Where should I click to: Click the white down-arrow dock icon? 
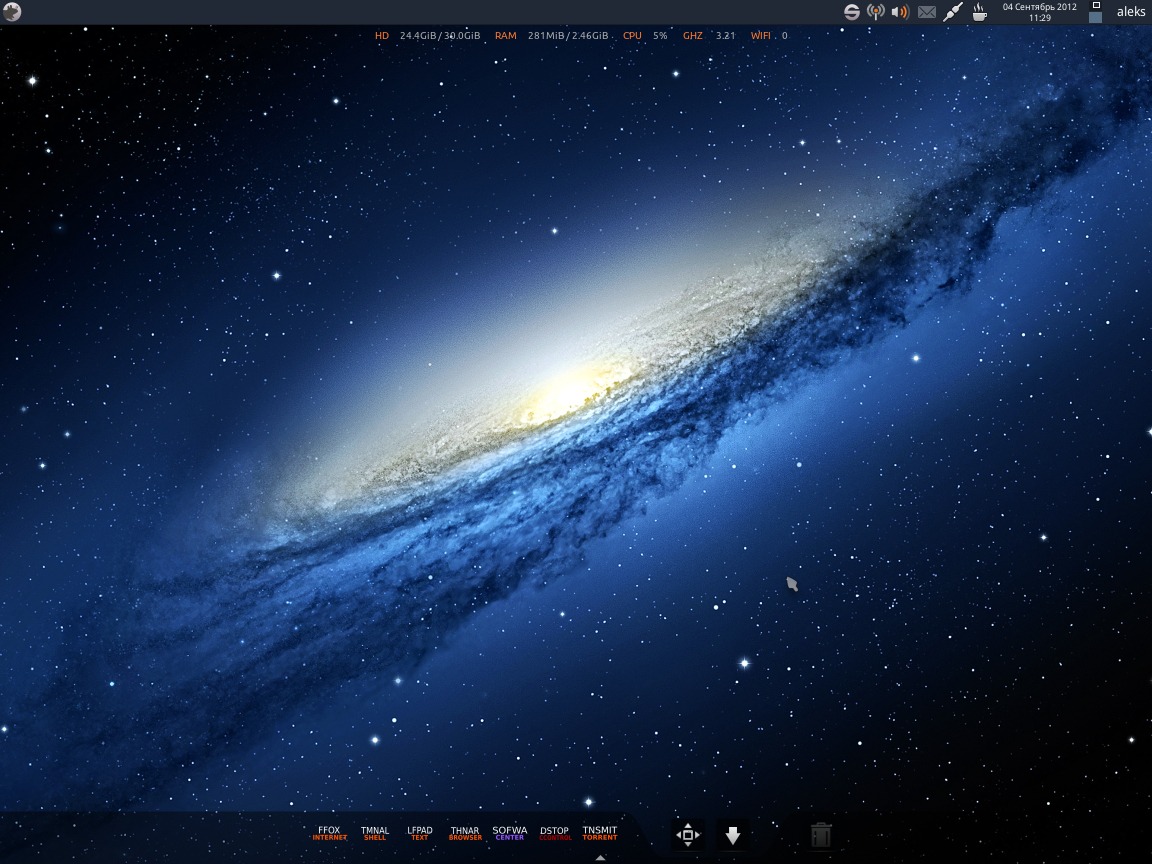point(733,835)
